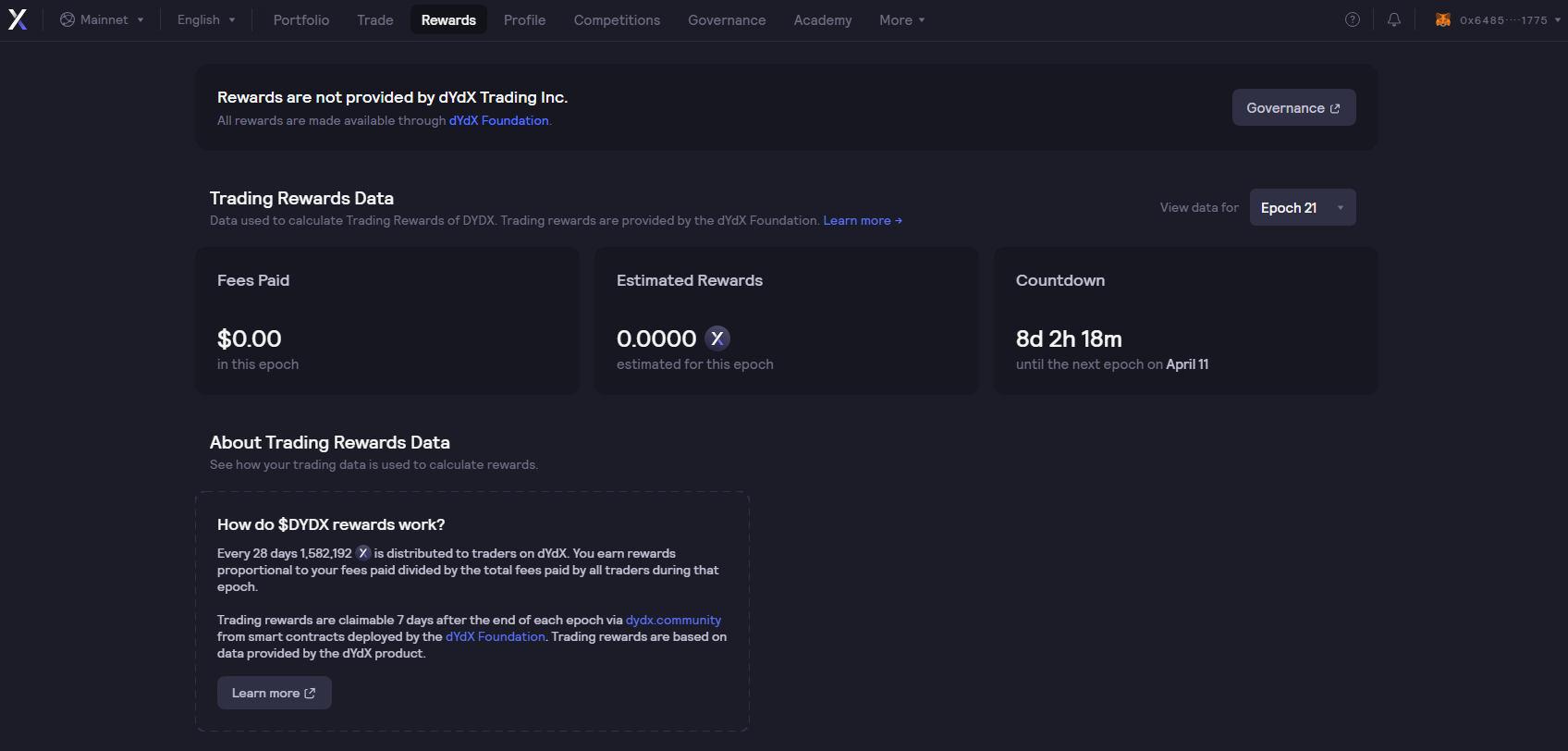Click the Countdown card
The width and height of the screenshot is (1568, 751).
1185,321
